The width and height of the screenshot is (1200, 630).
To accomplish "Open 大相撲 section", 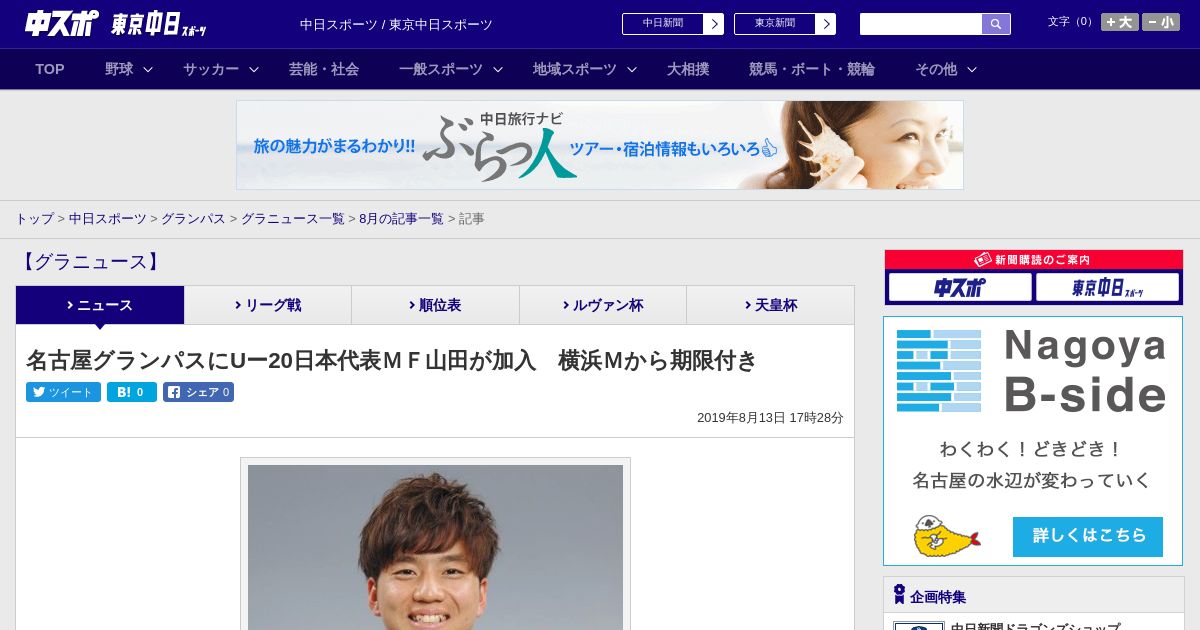I will (x=688, y=69).
